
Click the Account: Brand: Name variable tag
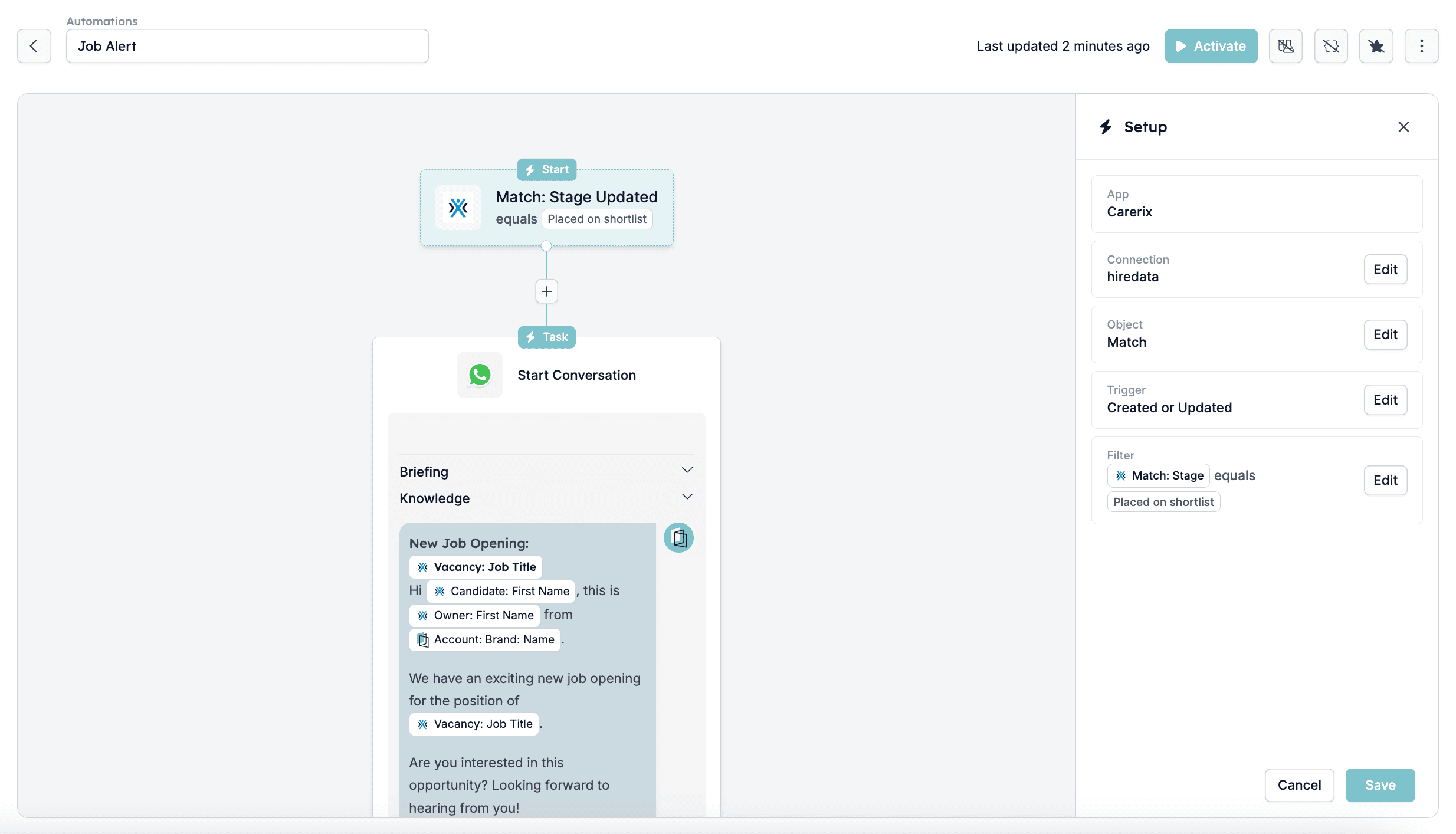[x=485, y=640]
